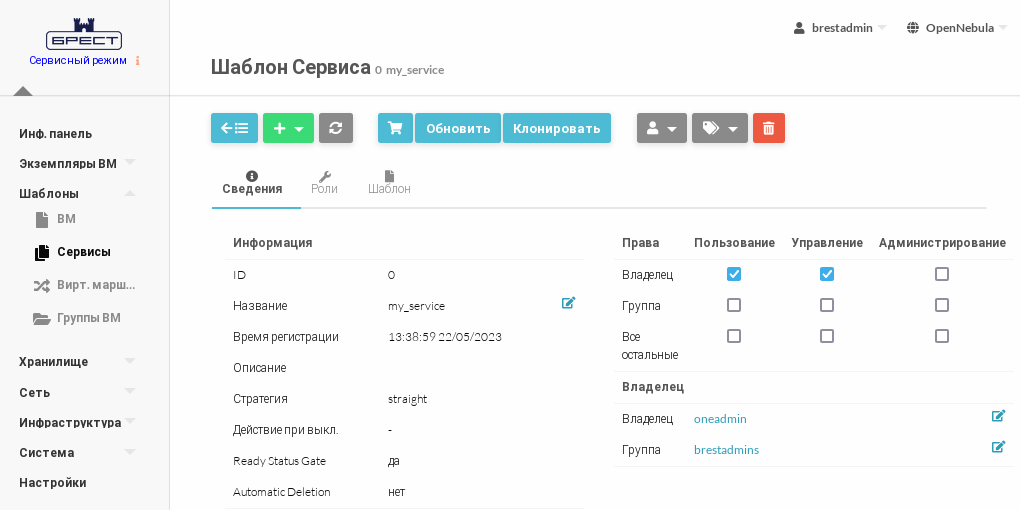Open Группы ВМ in the sidebar

(88, 318)
